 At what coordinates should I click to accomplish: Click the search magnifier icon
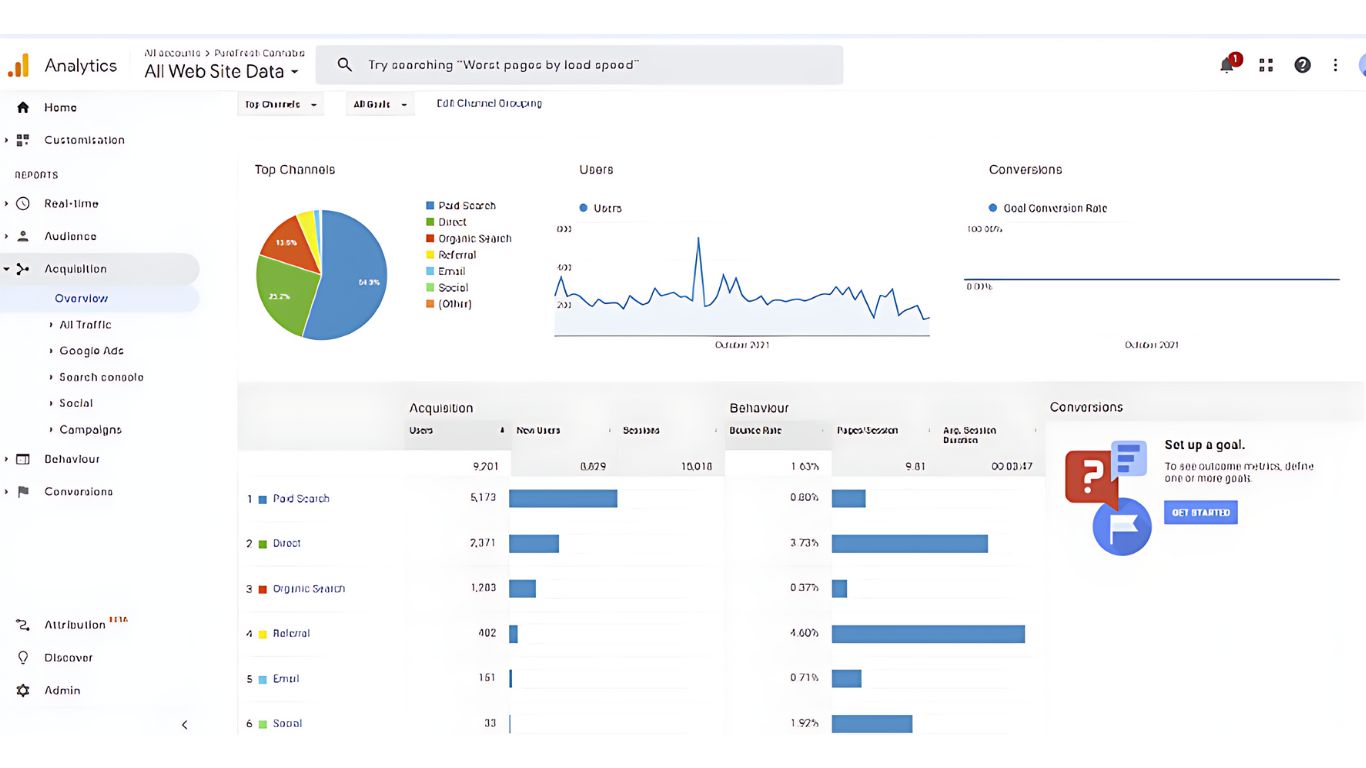pos(345,65)
